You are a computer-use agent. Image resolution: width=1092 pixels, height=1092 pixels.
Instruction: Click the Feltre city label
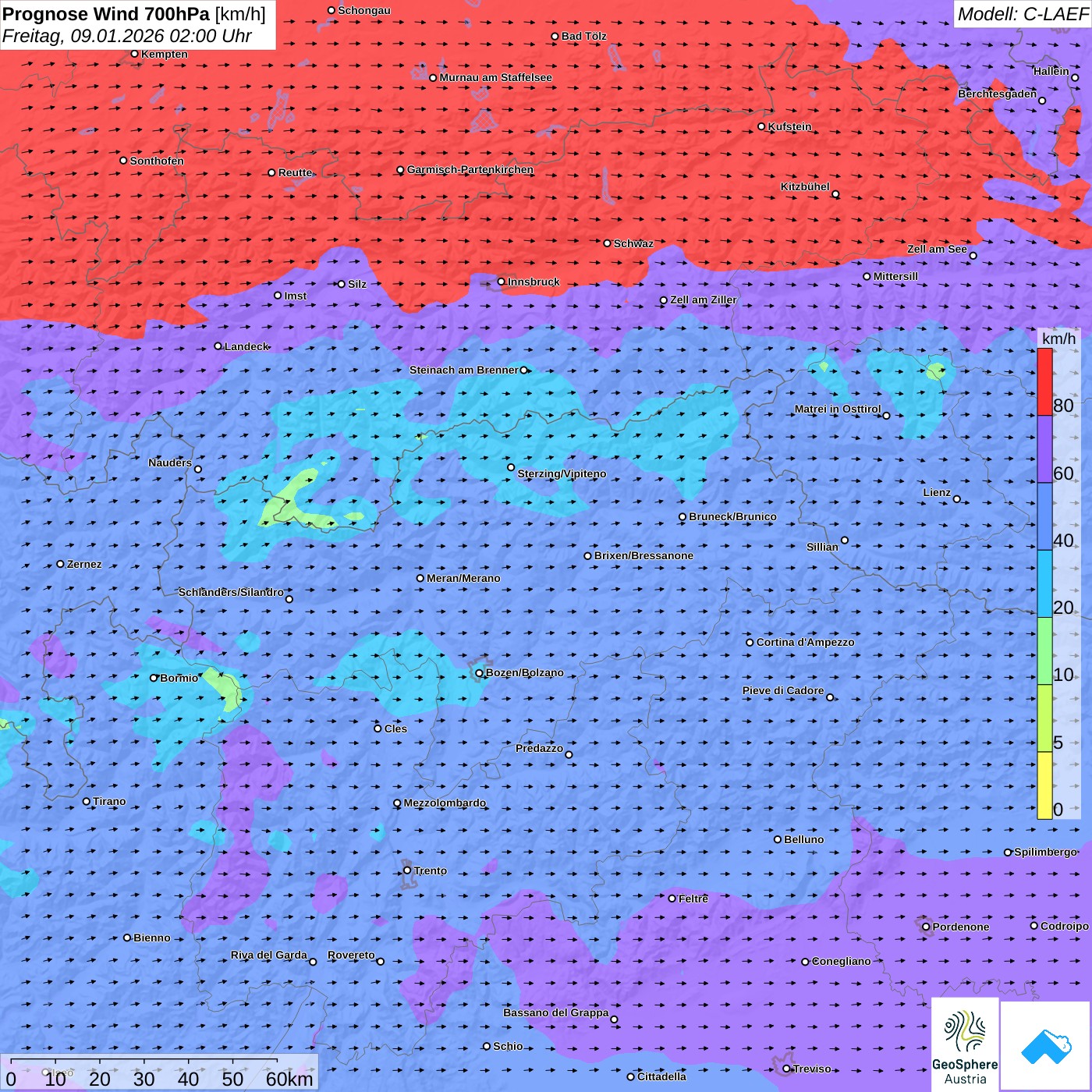pos(693,899)
